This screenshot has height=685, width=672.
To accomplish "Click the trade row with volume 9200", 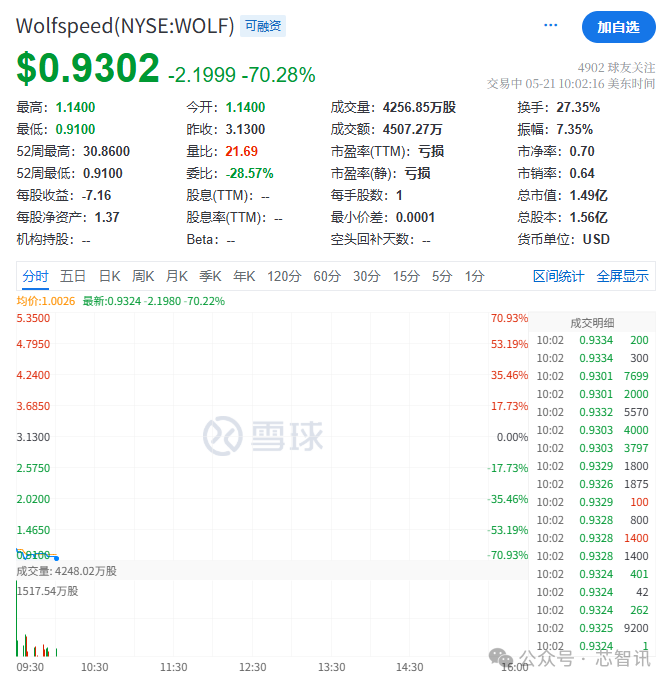I will pos(592,628).
